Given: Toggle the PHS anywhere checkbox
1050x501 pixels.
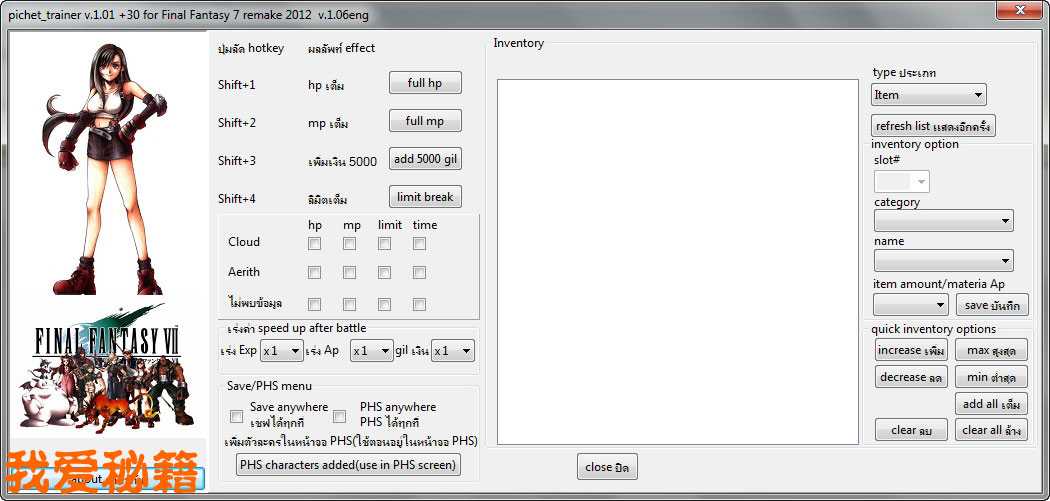Looking at the screenshot, I should point(340,415).
